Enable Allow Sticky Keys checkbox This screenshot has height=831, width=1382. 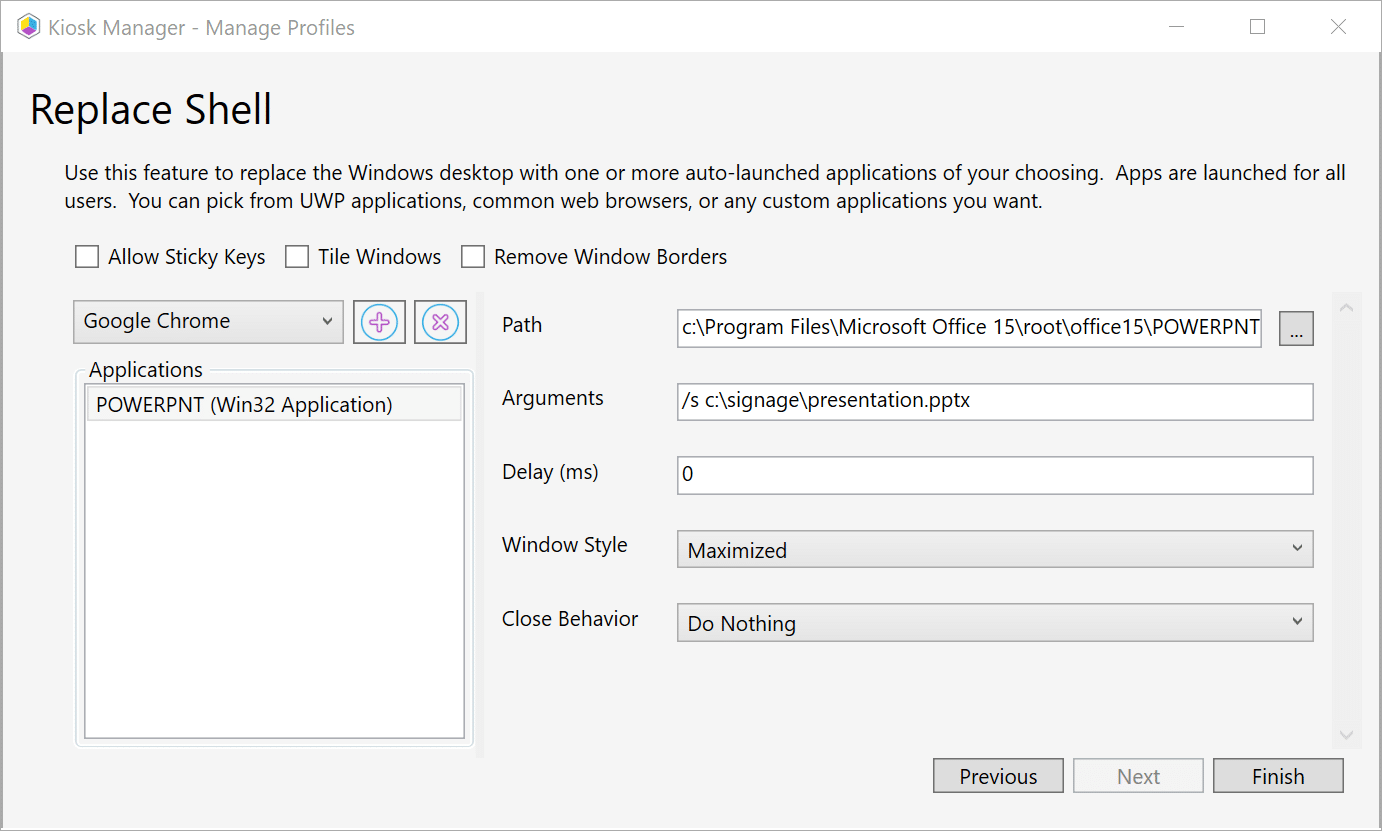tap(87, 257)
